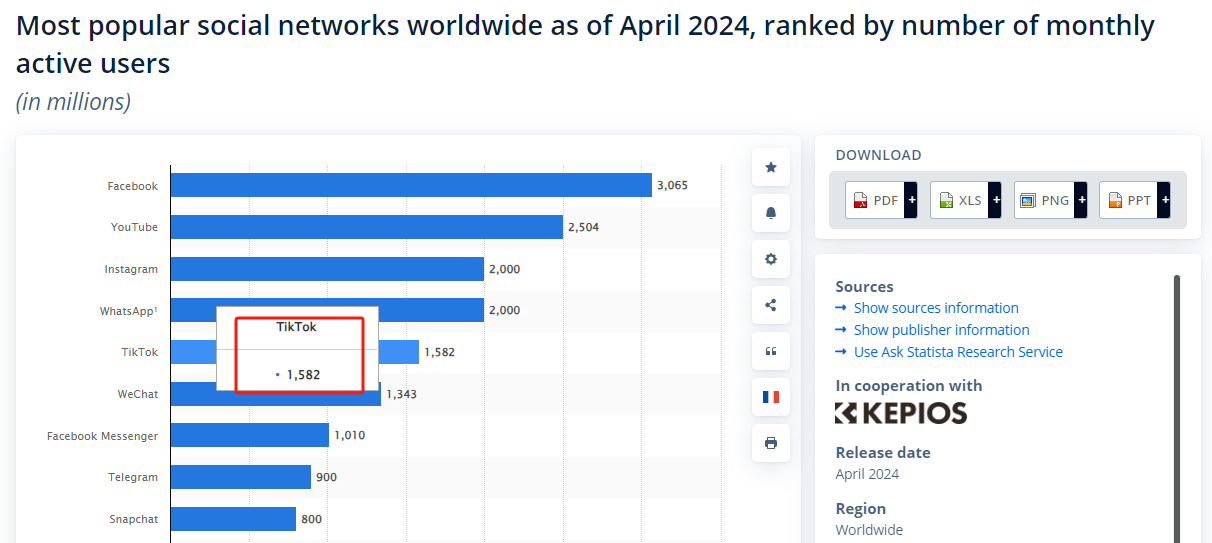
Task: Click the Snapchat bar in chart
Action: [x=233, y=519]
